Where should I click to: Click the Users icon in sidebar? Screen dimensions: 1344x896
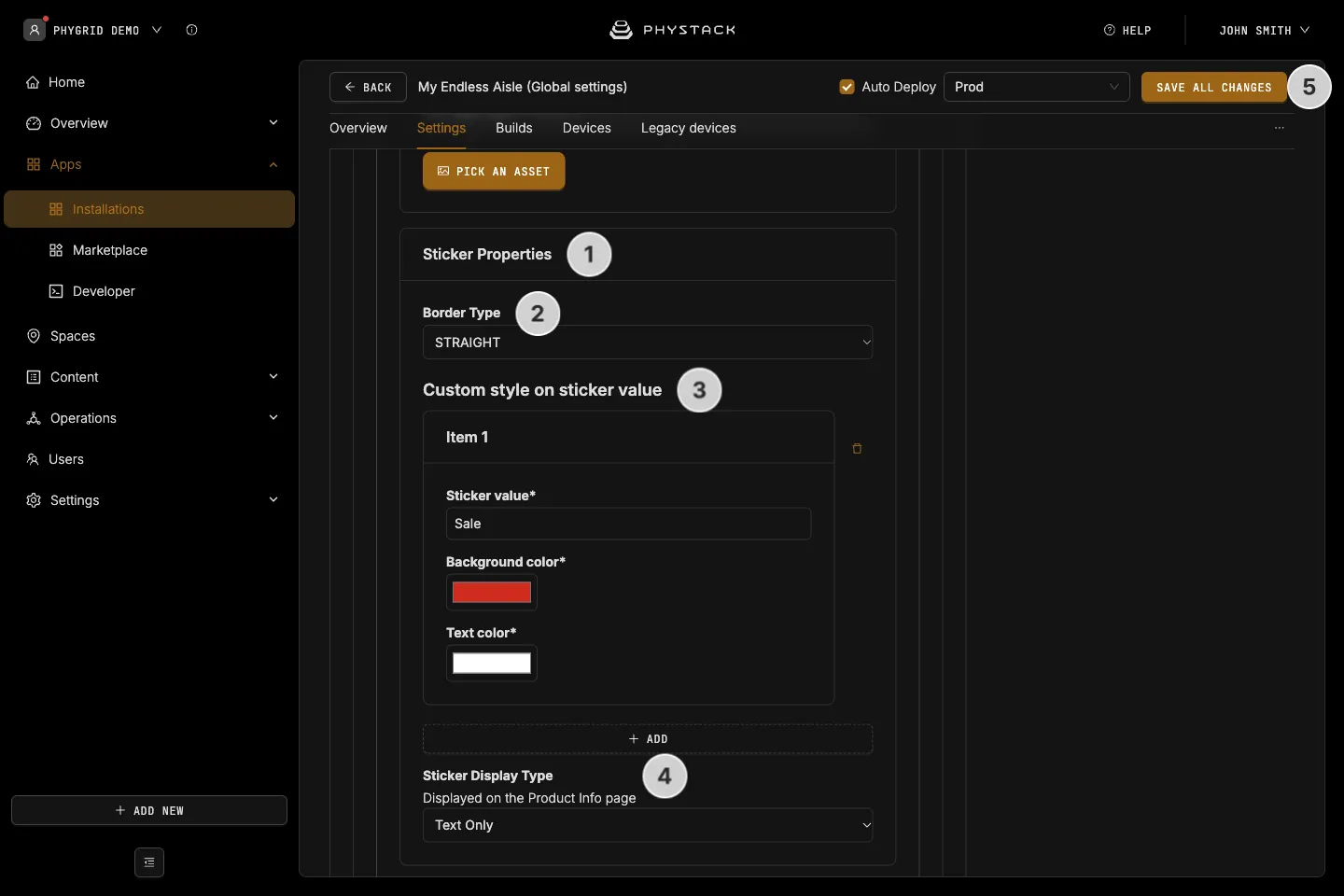click(33, 459)
